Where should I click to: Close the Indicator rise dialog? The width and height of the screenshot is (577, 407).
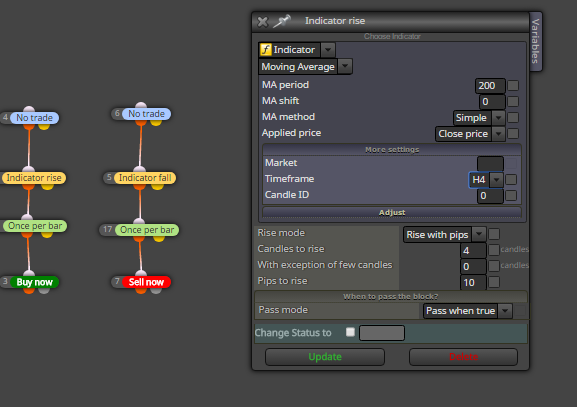pos(262,22)
